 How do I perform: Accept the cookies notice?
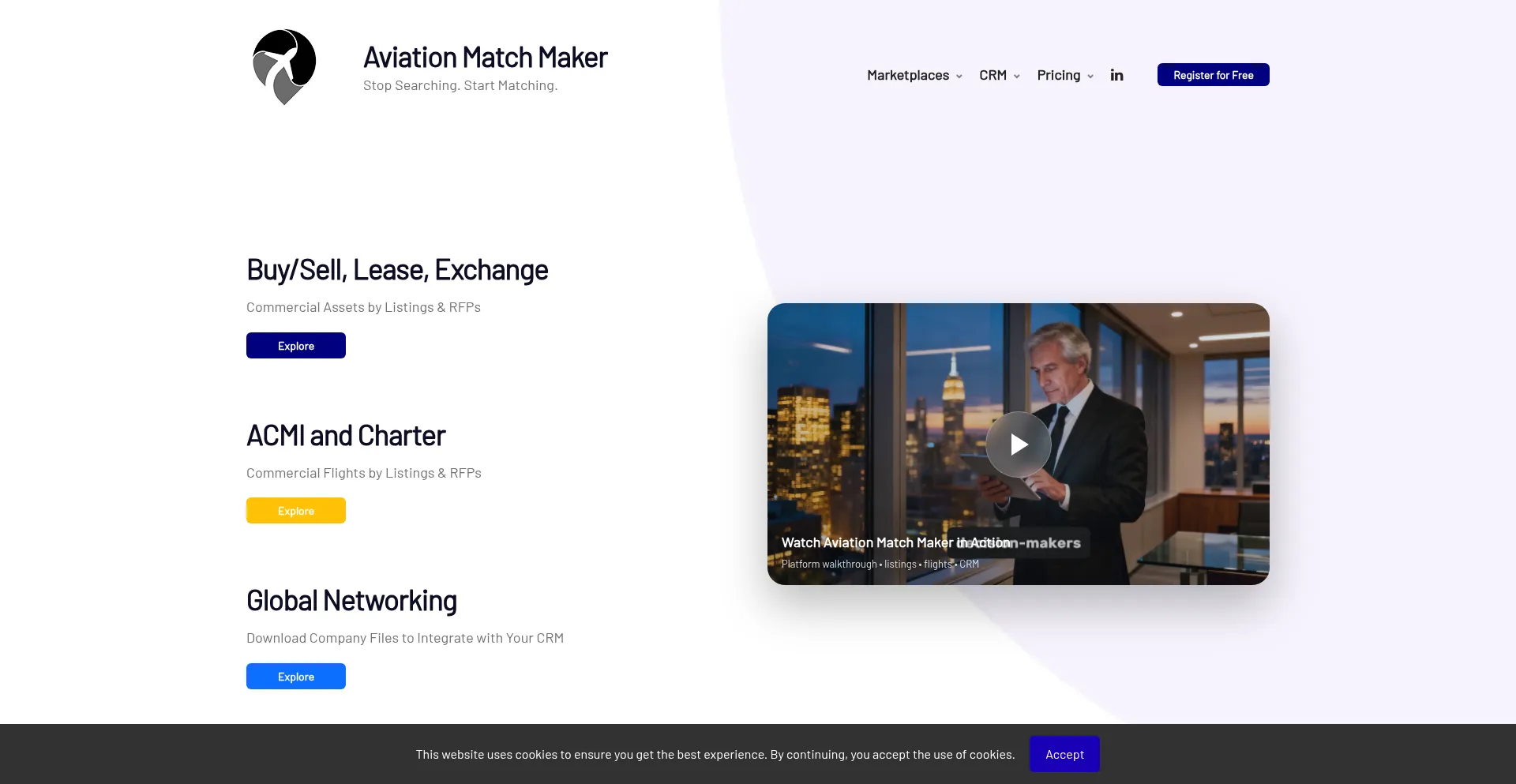point(1064,754)
